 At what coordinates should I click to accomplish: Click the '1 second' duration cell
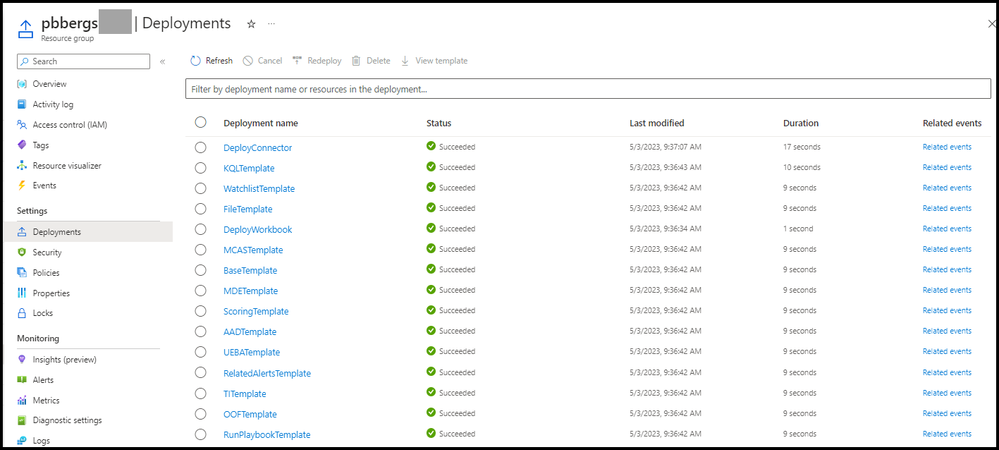pos(798,228)
